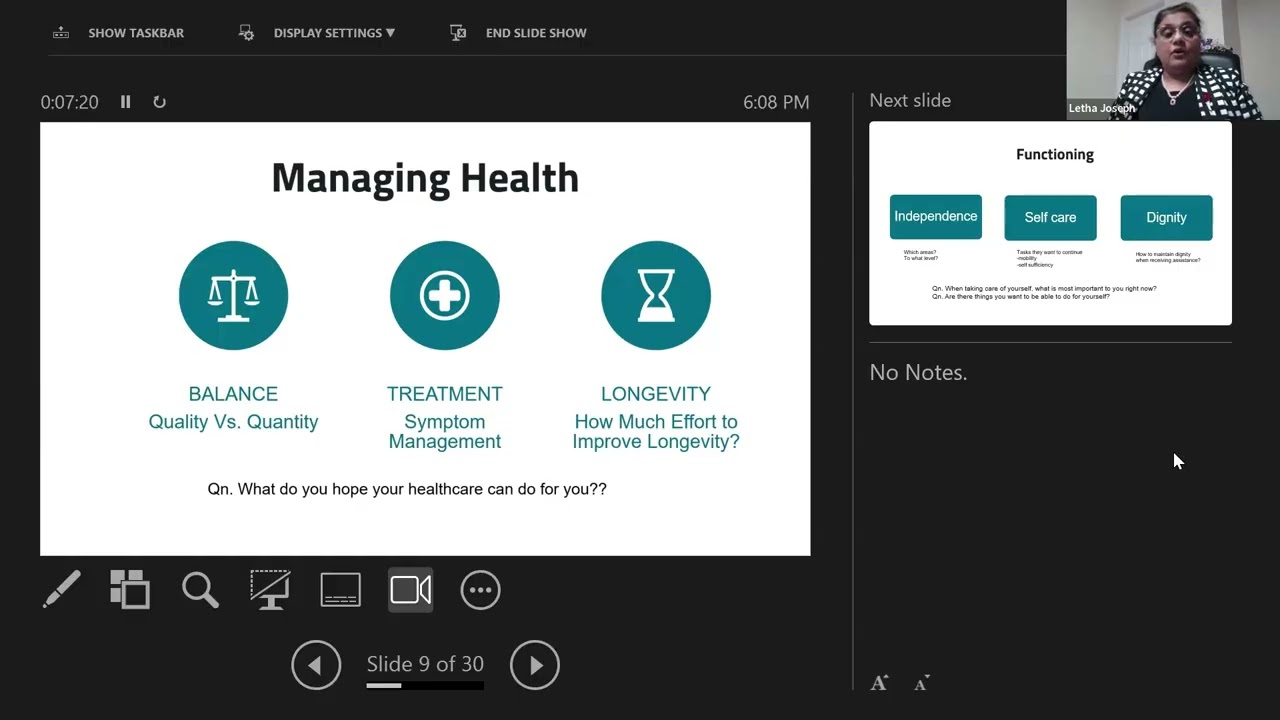Click the 'Quality Vs. Quantity' text
1280x720 pixels.
[233, 422]
